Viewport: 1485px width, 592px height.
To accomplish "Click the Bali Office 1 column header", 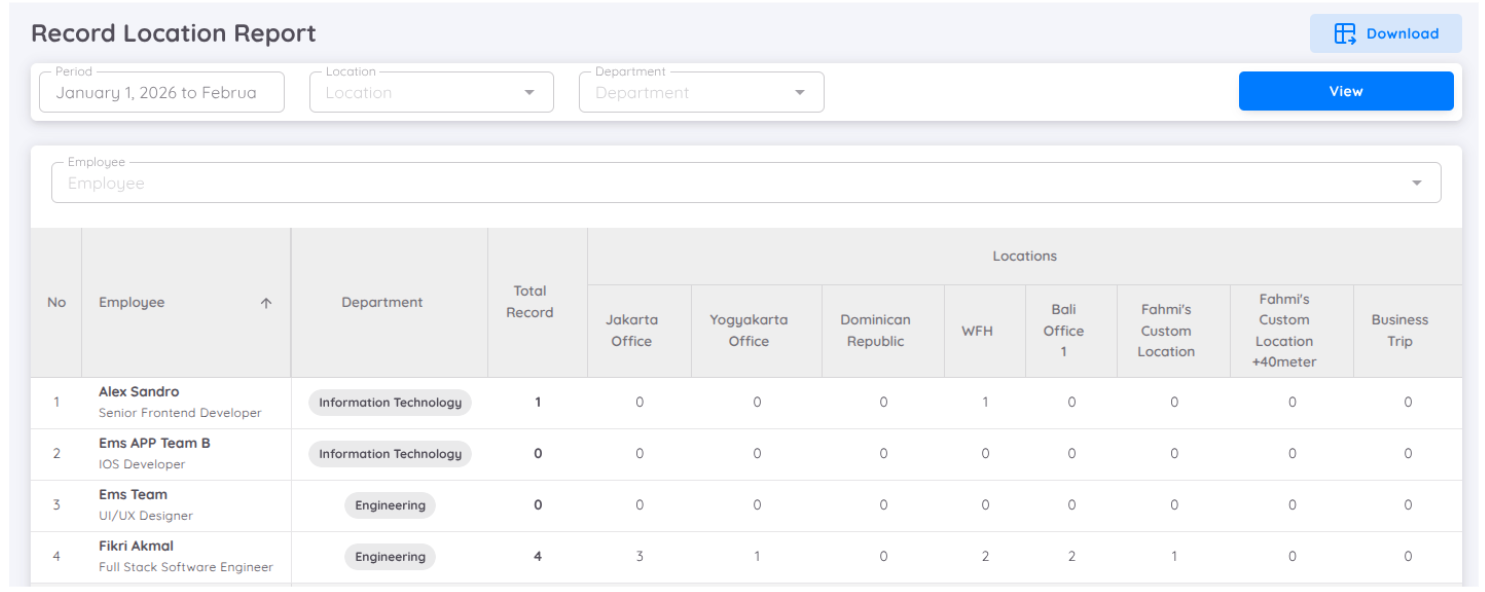I will (x=1071, y=331).
